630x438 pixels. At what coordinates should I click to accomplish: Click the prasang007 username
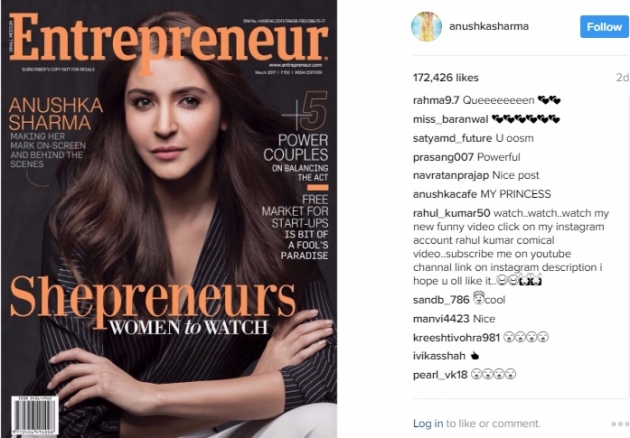point(443,157)
